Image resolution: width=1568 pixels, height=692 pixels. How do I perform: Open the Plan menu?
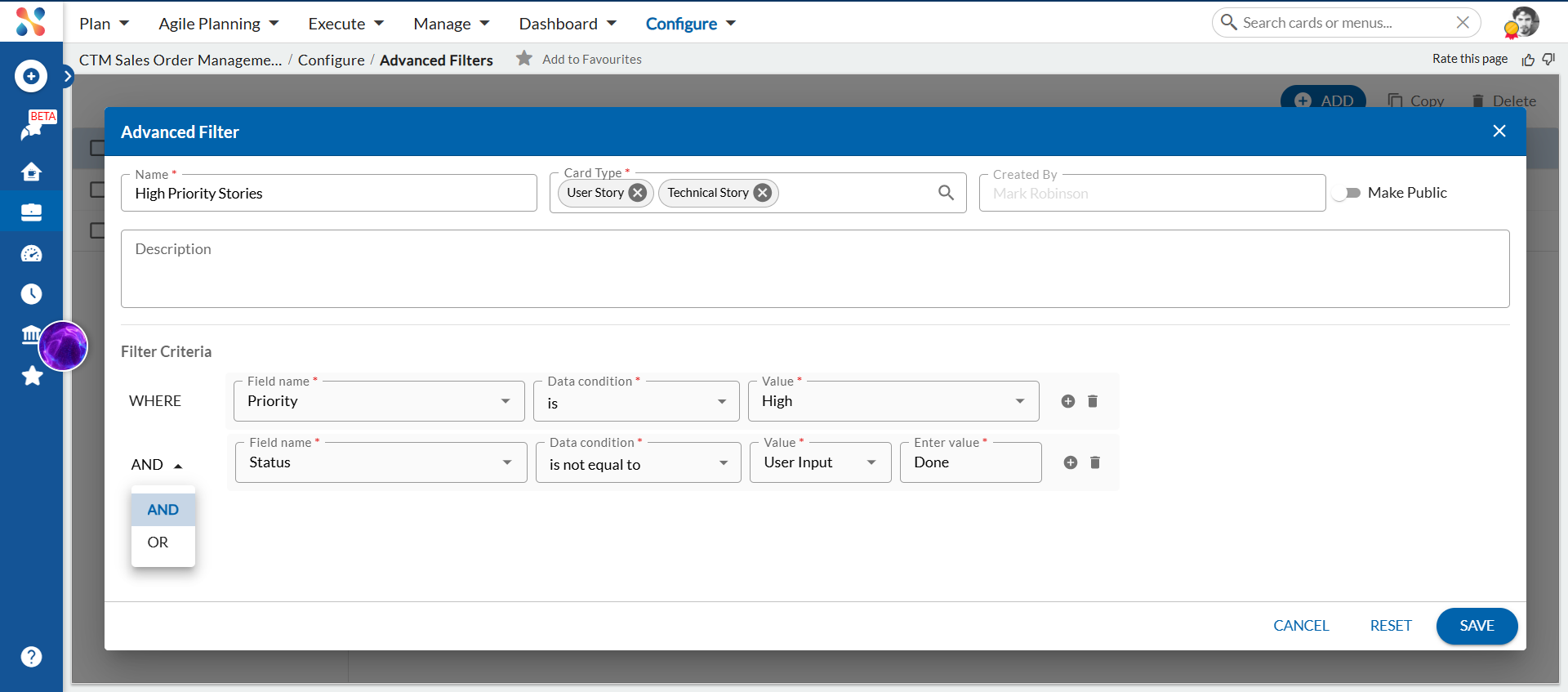coord(104,24)
